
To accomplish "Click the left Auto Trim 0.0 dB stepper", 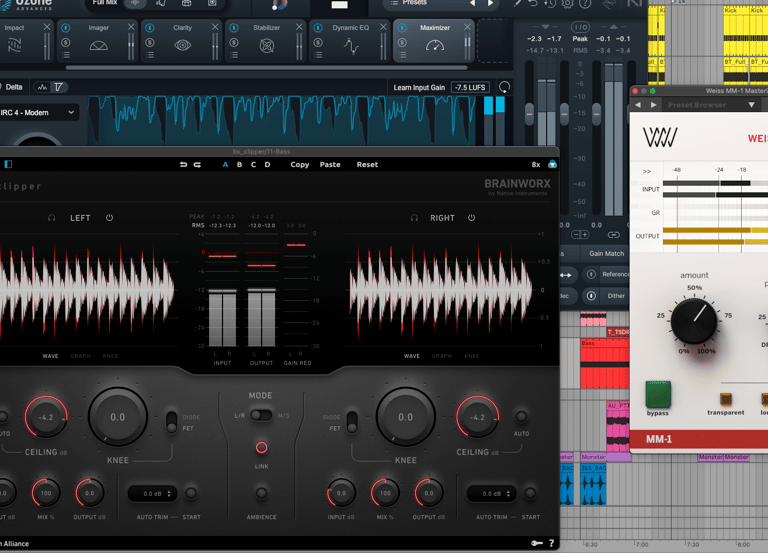I will point(152,494).
